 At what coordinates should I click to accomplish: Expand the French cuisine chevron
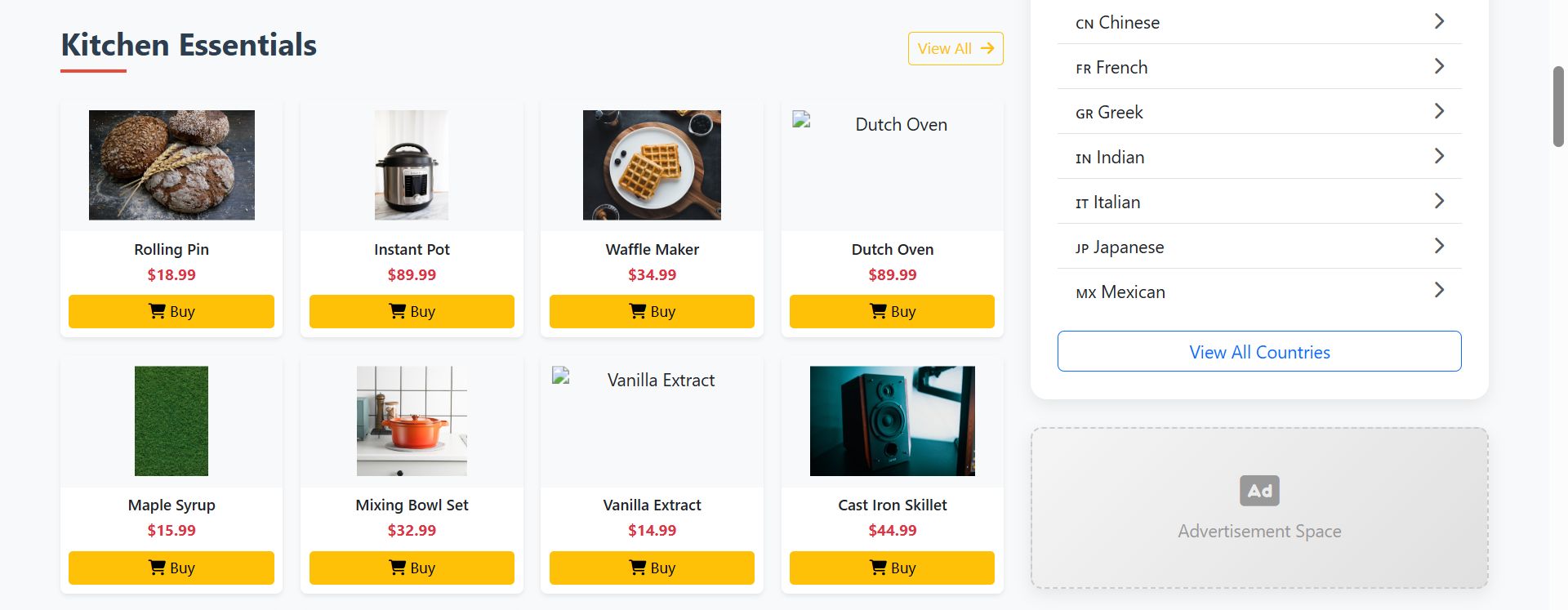click(1439, 66)
